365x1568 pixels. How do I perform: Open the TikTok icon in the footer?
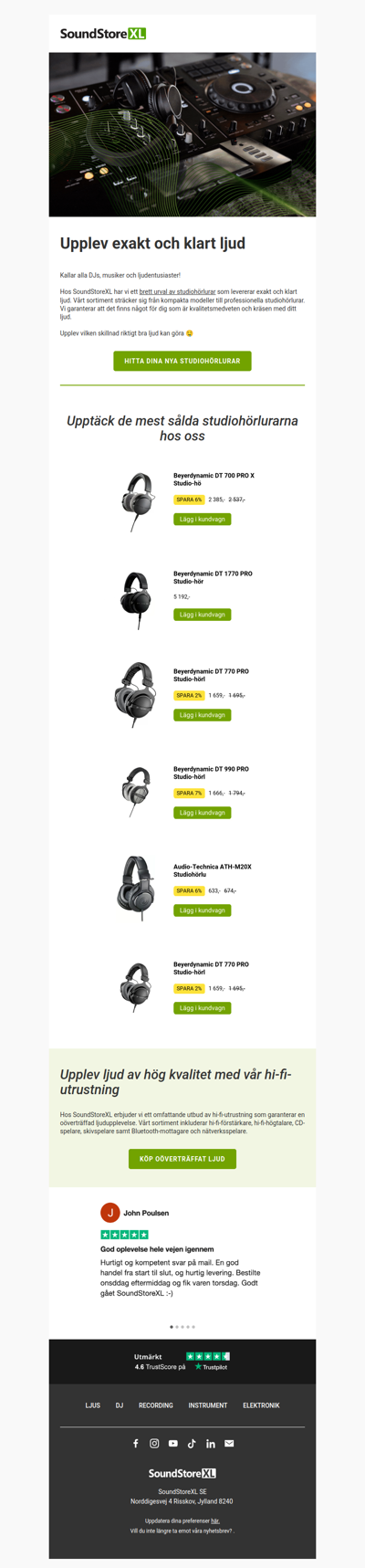pyautogui.click(x=192, y=1443)
